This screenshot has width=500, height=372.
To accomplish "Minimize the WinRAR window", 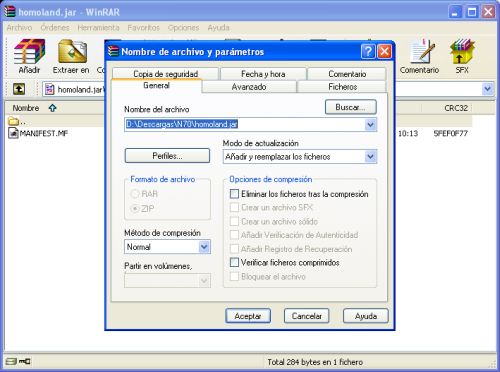I will (x=455, y=12).
